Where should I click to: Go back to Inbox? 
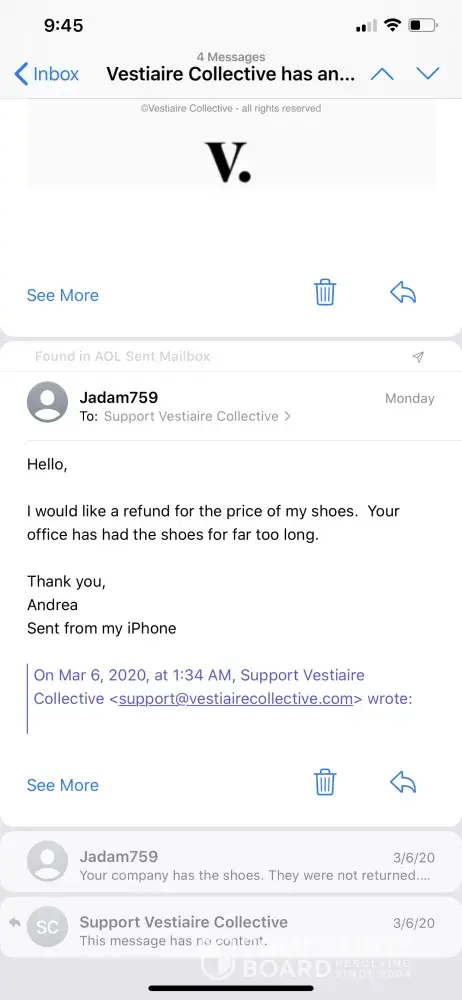pos(47,74)
